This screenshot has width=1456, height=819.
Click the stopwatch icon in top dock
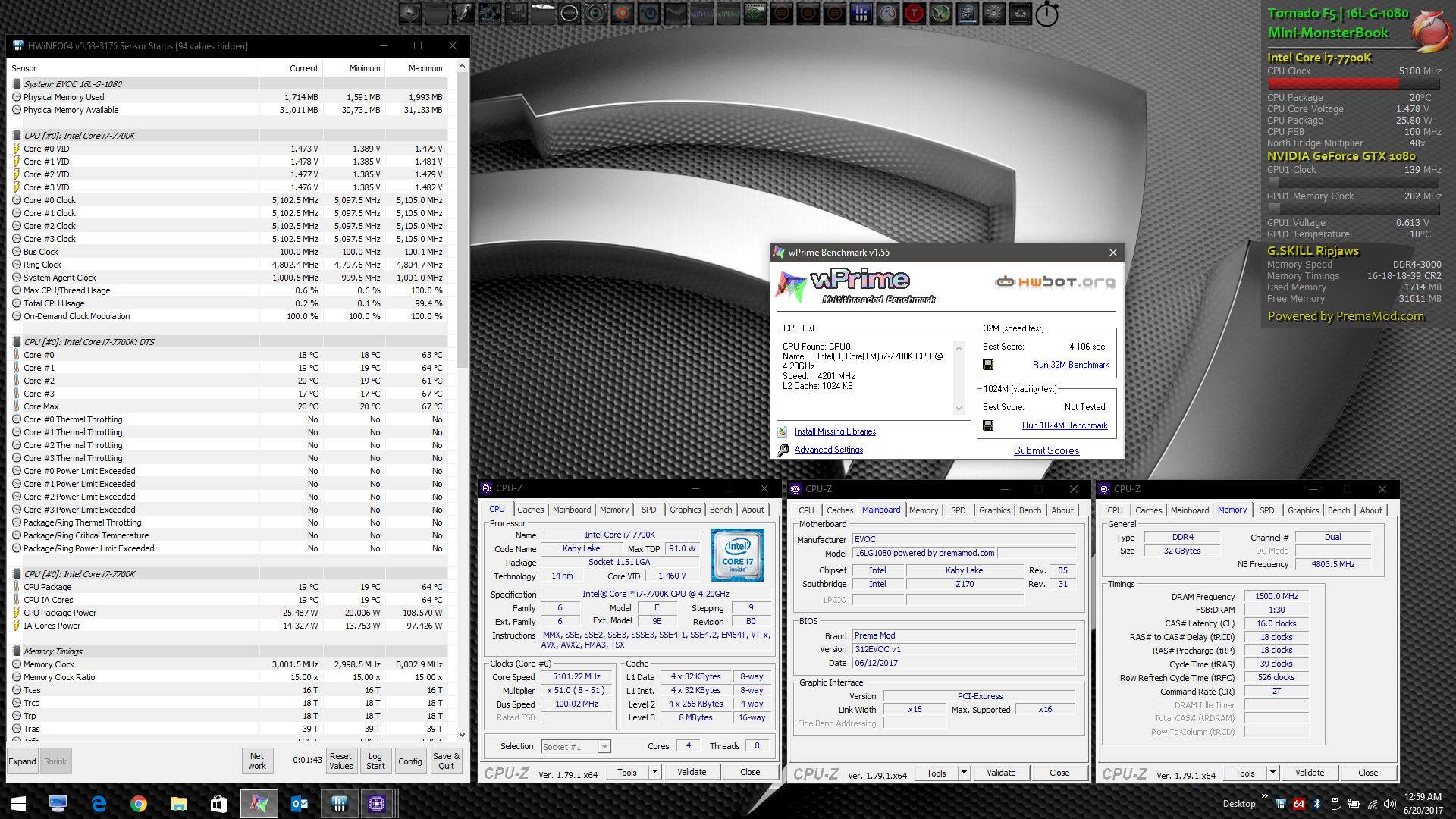(x=1046, y=14)
